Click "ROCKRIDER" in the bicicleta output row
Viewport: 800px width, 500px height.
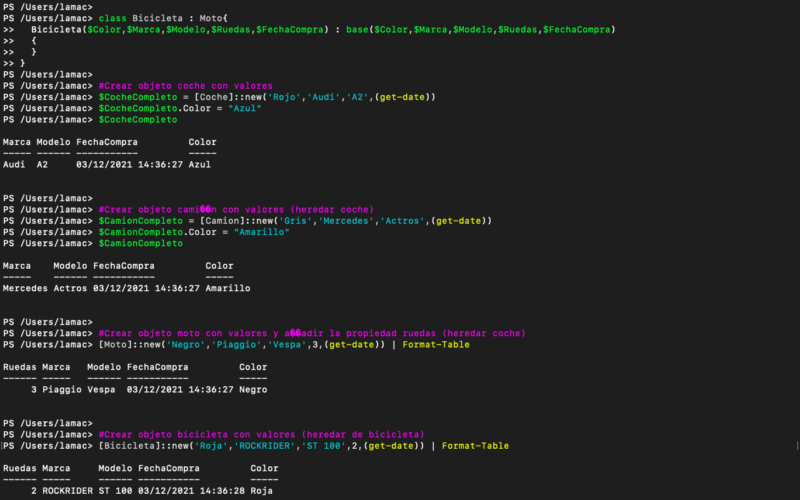67,491
